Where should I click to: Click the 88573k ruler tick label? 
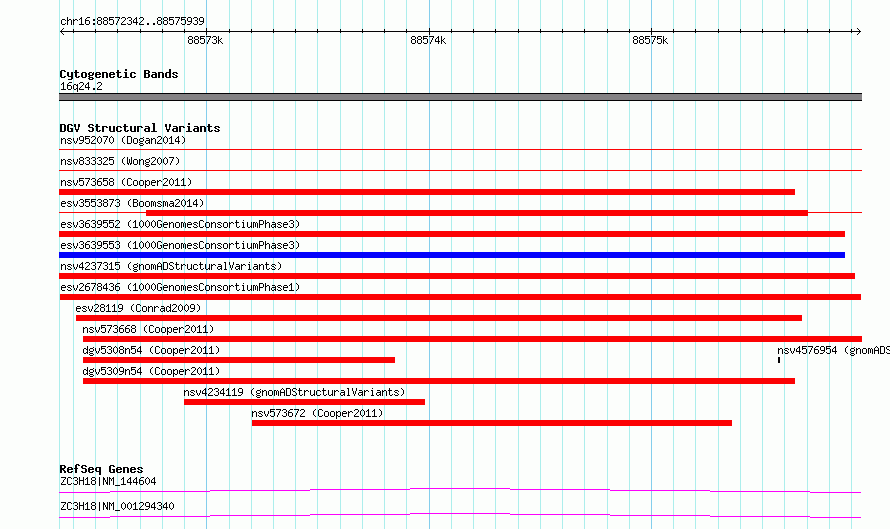(205, 40)
